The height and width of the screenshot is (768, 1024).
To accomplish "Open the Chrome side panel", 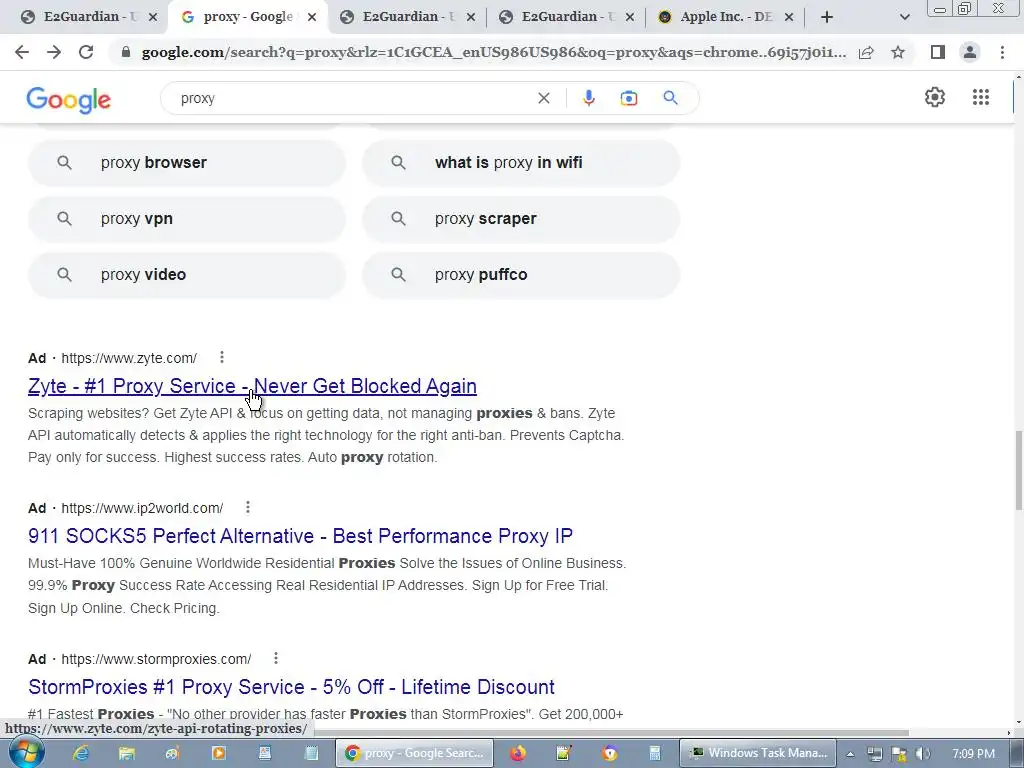I will click(938, 52).
